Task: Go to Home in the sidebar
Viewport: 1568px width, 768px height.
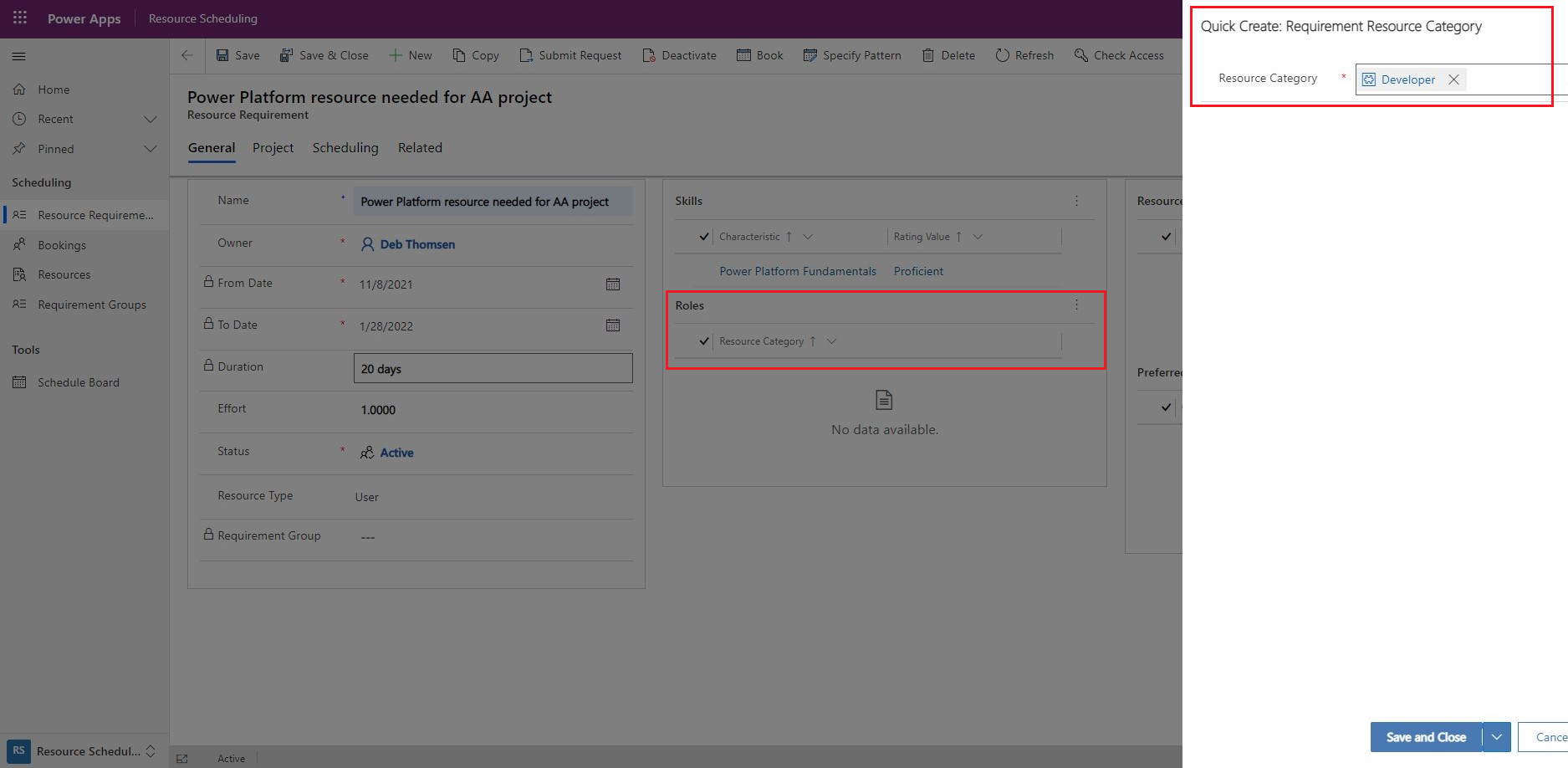Action: (x=54, y=90)
